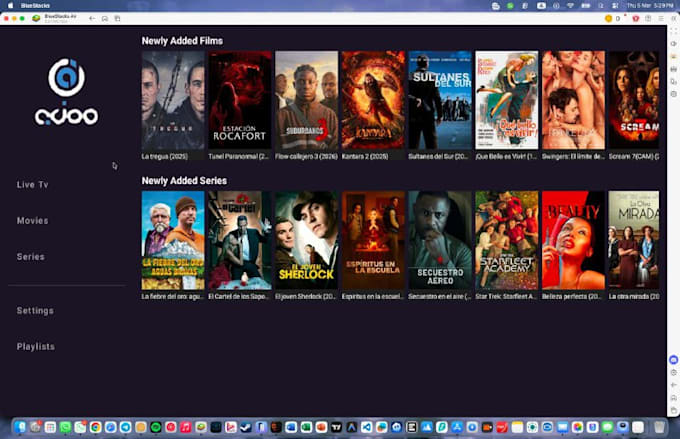Open Estación Rocafort film poster
This screenshot has width=680, height=439.
[x=240, y=100]
